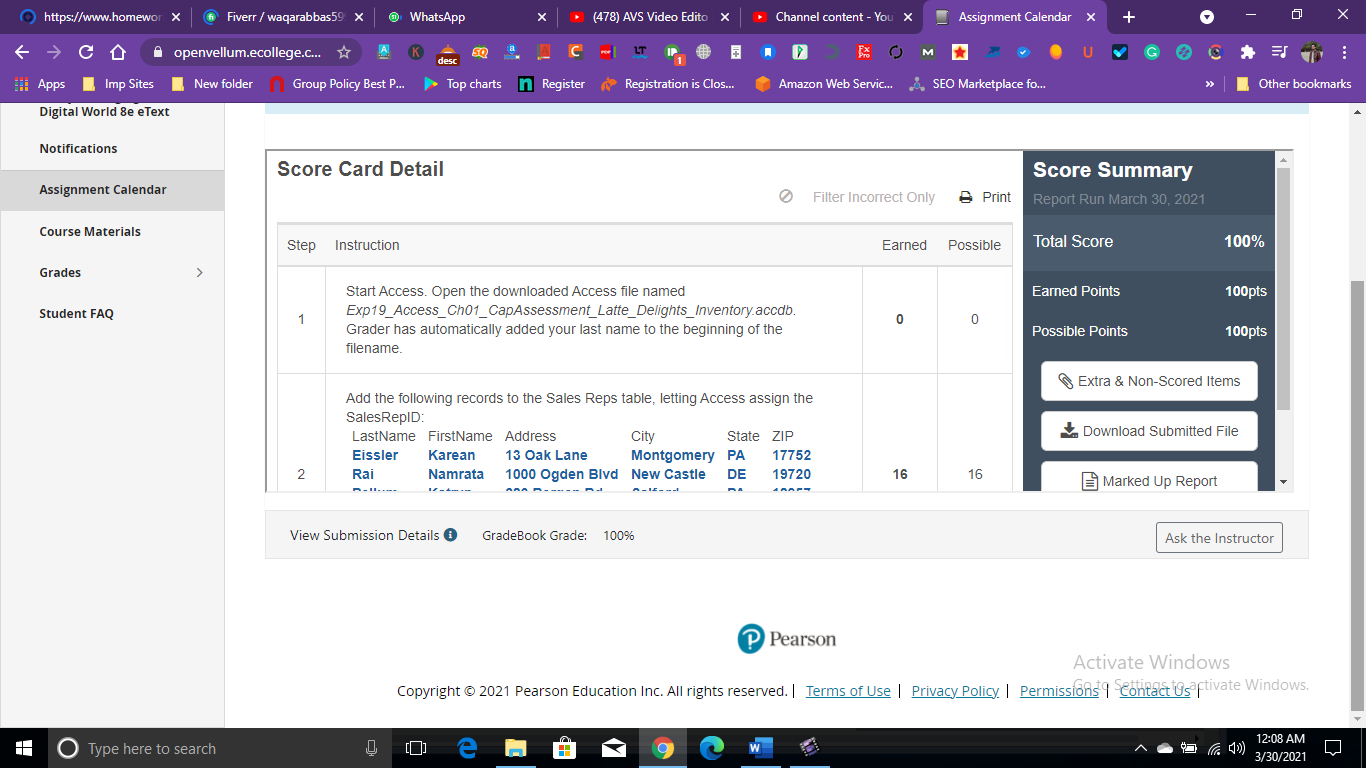Open the Chrome Extensions puzzle icon
Viewport: 1366px width, 768px height.
pyautogui.click(x=1247, y=52)
